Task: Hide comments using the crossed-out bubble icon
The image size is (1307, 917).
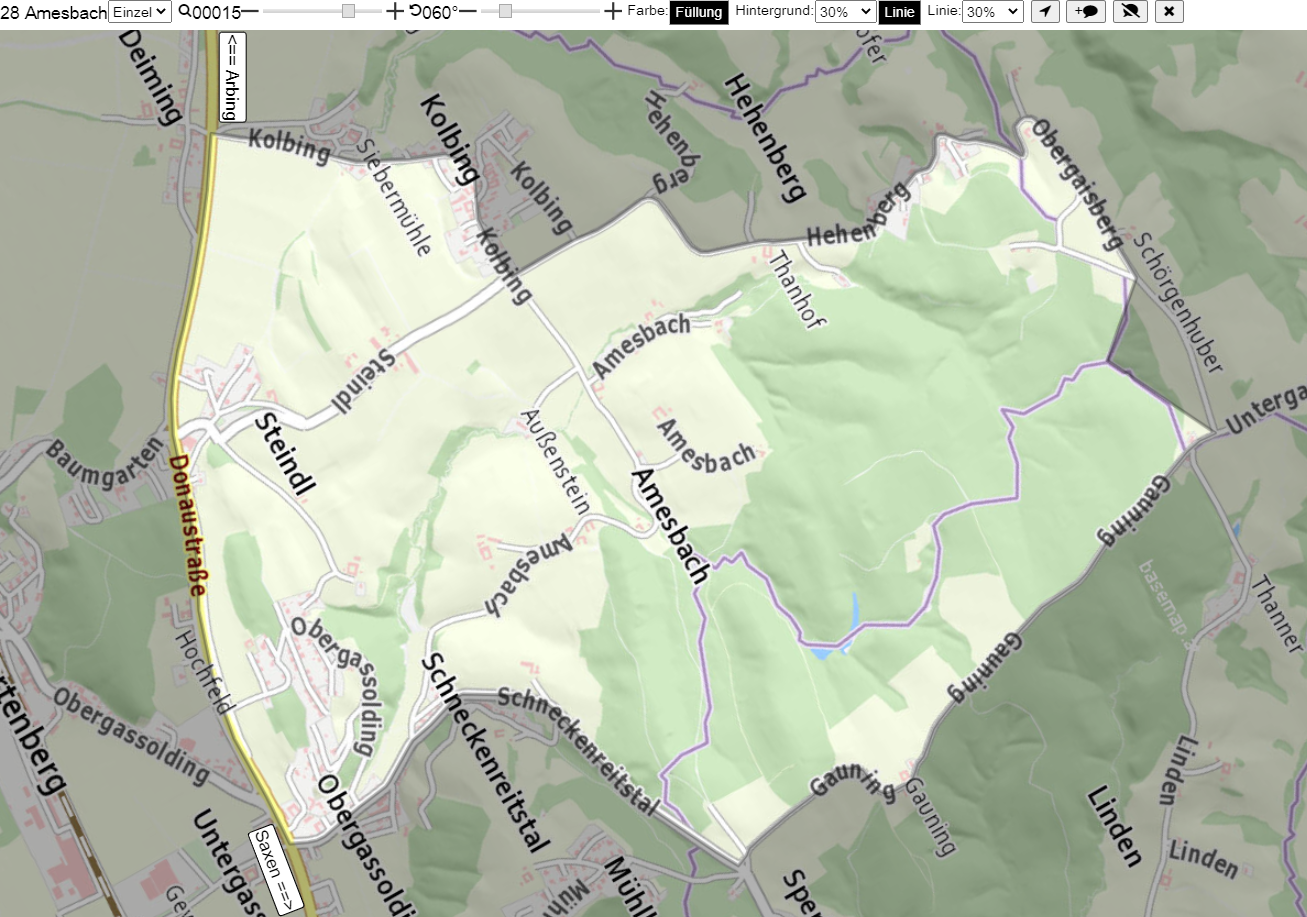Action: click(1130, 12)
